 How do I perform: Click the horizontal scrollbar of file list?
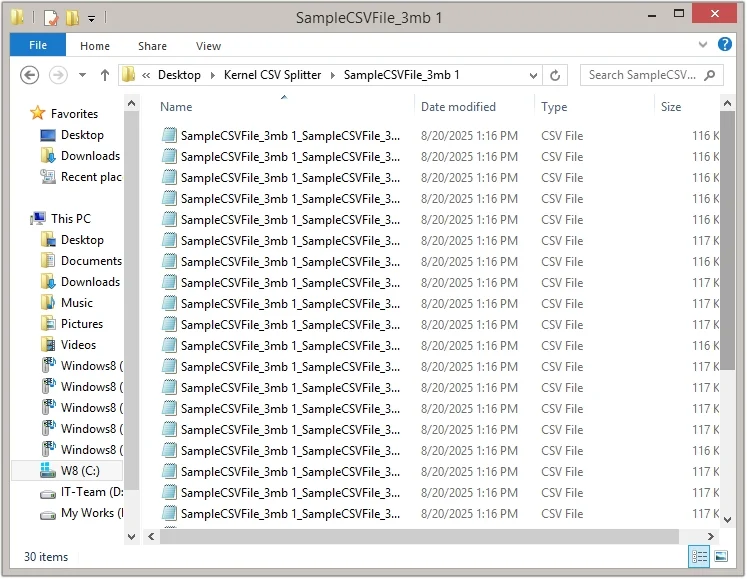(420, 537)
